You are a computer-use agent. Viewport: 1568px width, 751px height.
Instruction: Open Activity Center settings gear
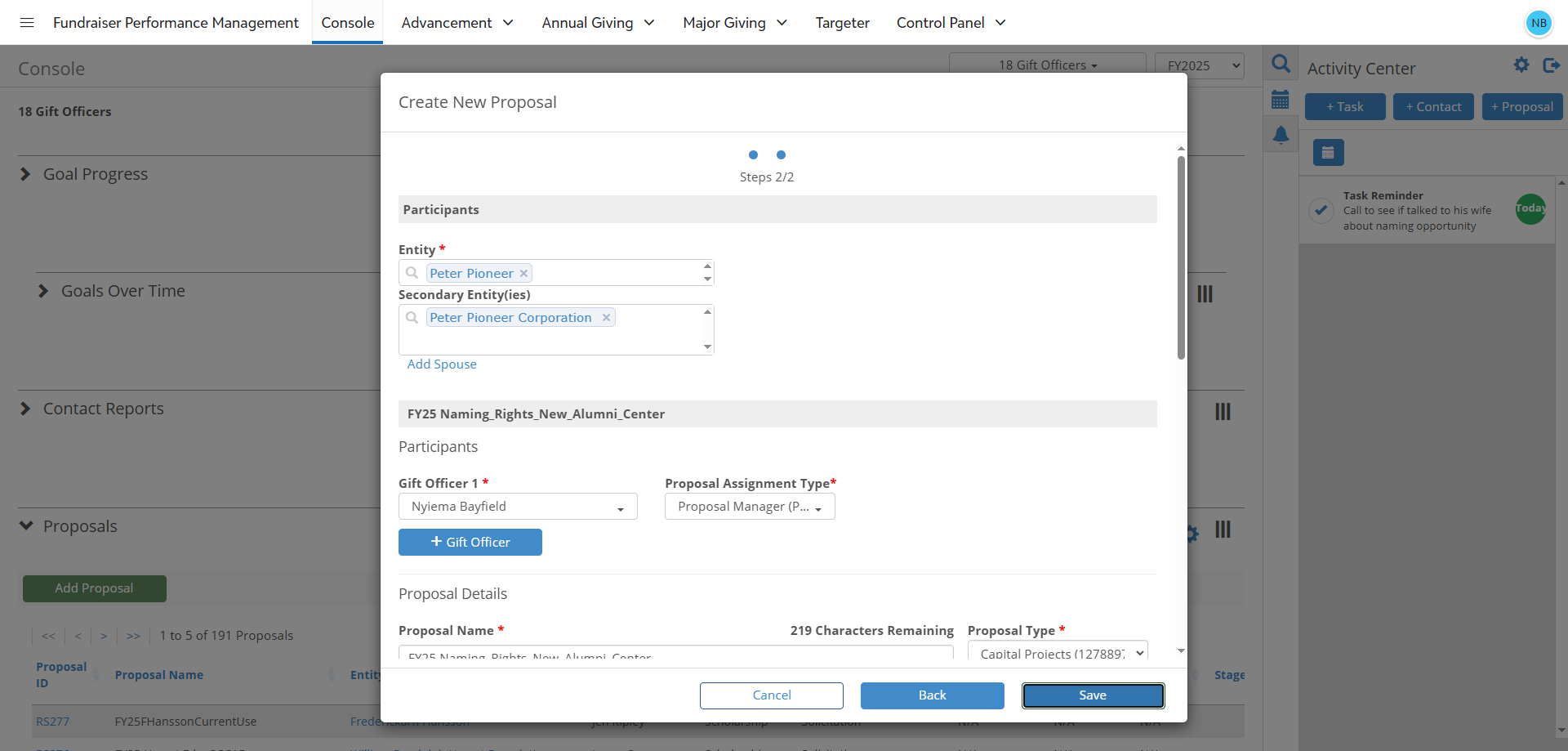coord(1521,65)
